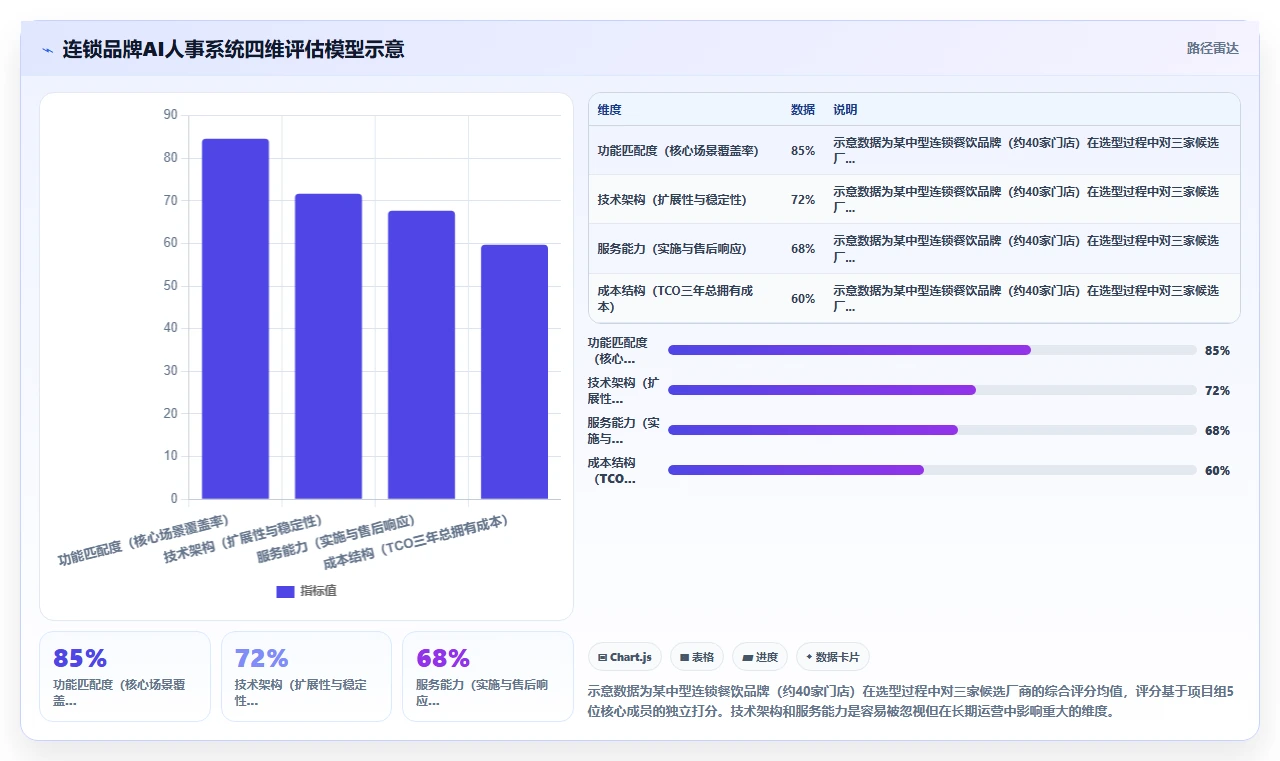Click the 85% value beside 功能匹配度 progress

(x=1217, y=350)
